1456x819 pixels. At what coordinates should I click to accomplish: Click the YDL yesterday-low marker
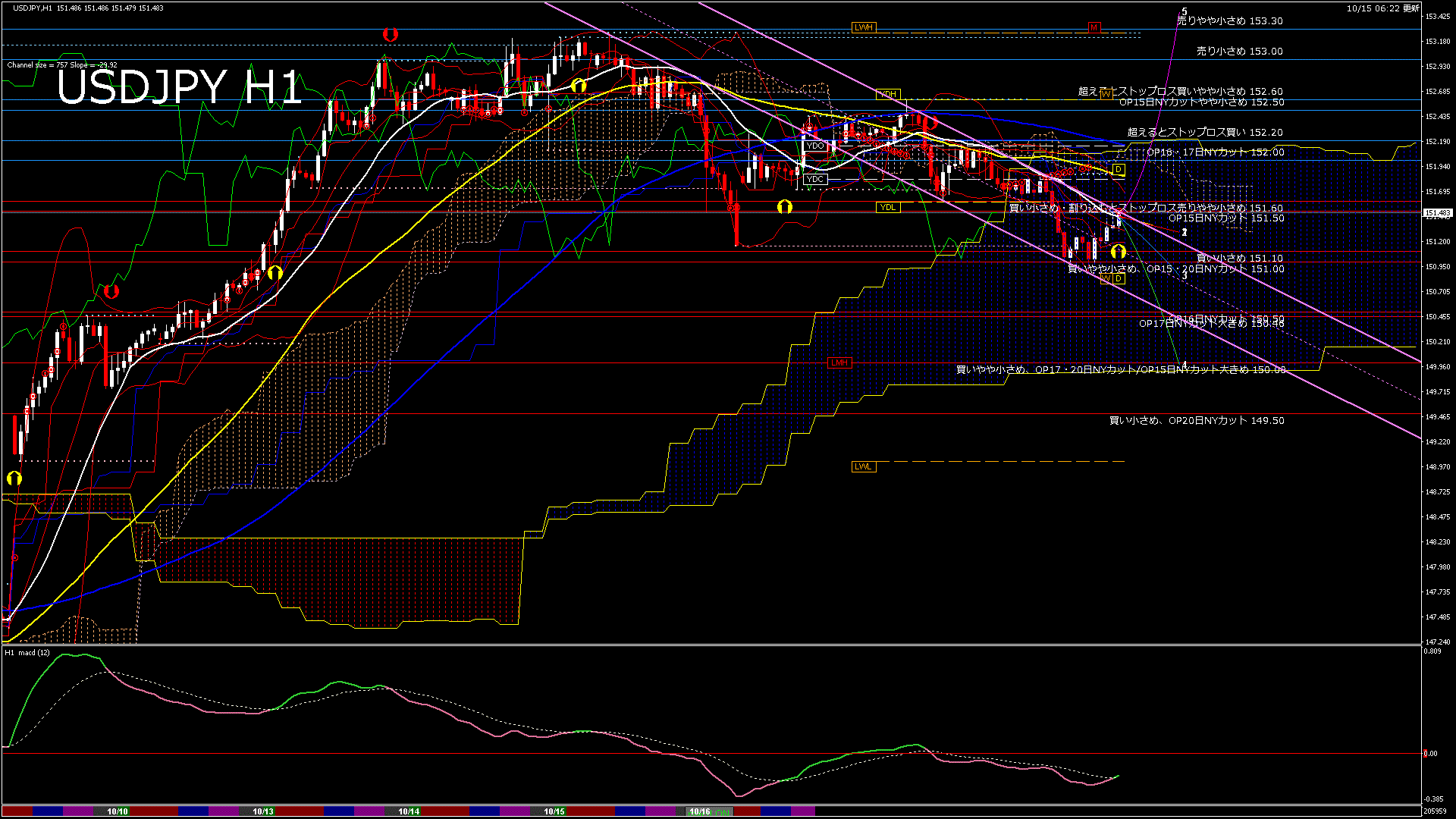coord(887,207)
